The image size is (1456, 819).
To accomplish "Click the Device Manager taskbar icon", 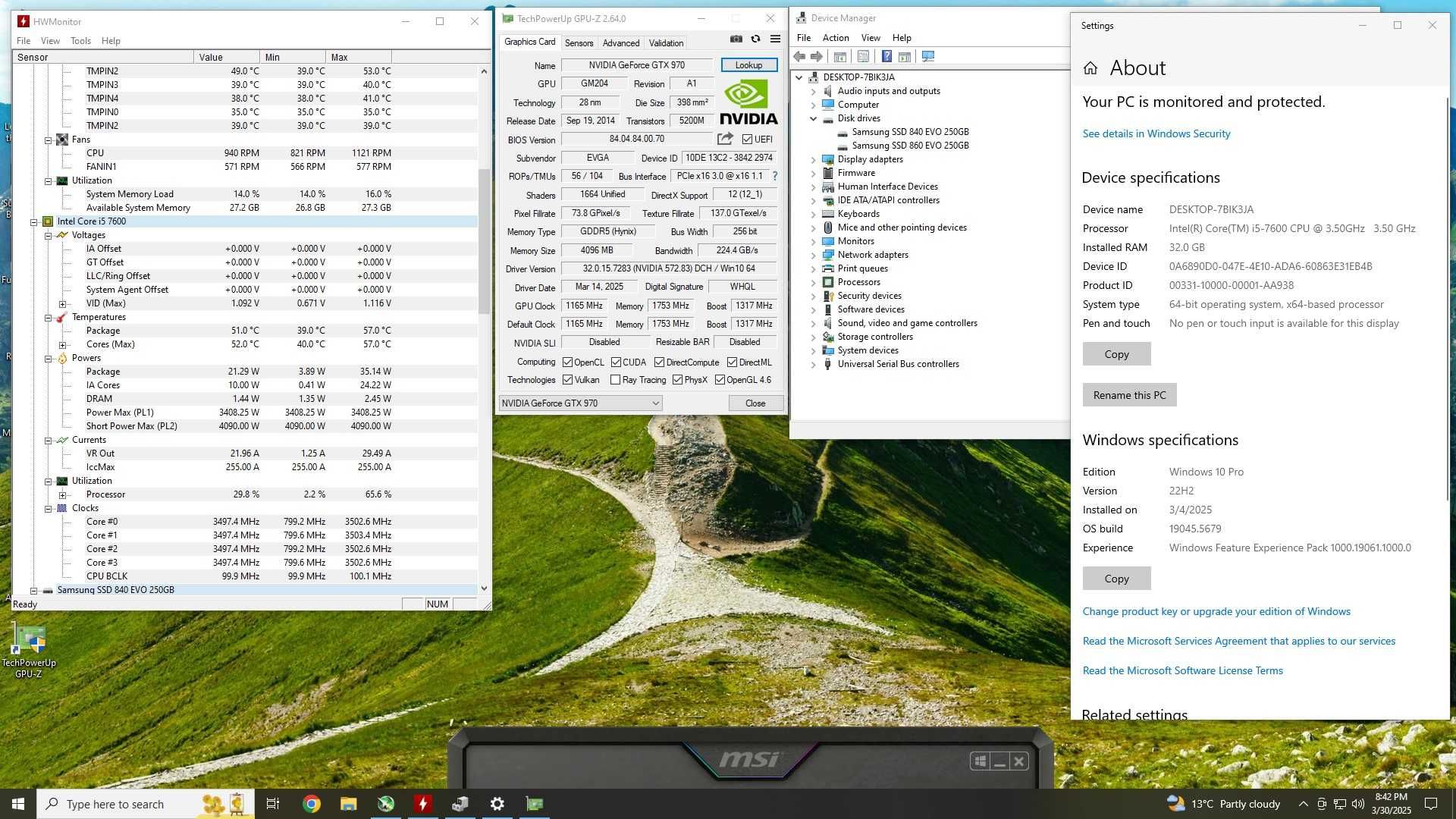I will (460, 804).
